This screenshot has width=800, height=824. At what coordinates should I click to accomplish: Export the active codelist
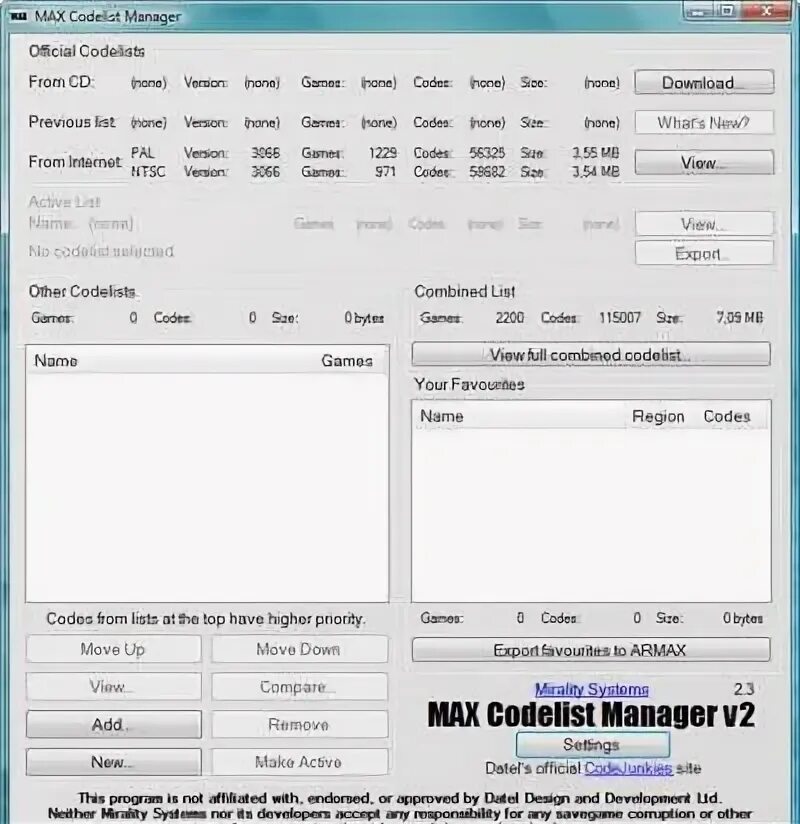(x=704, y=254)
